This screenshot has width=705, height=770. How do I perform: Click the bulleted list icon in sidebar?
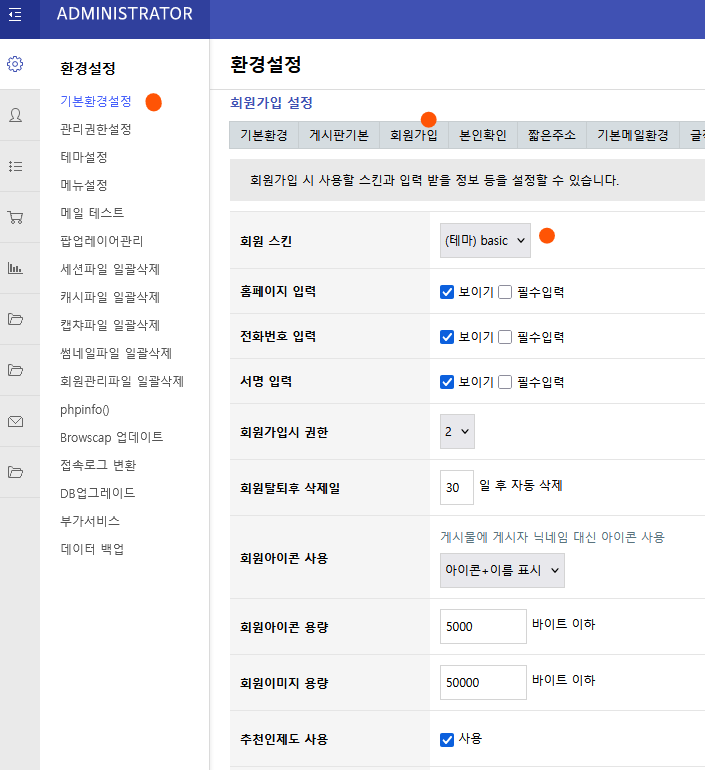(15, 166)
